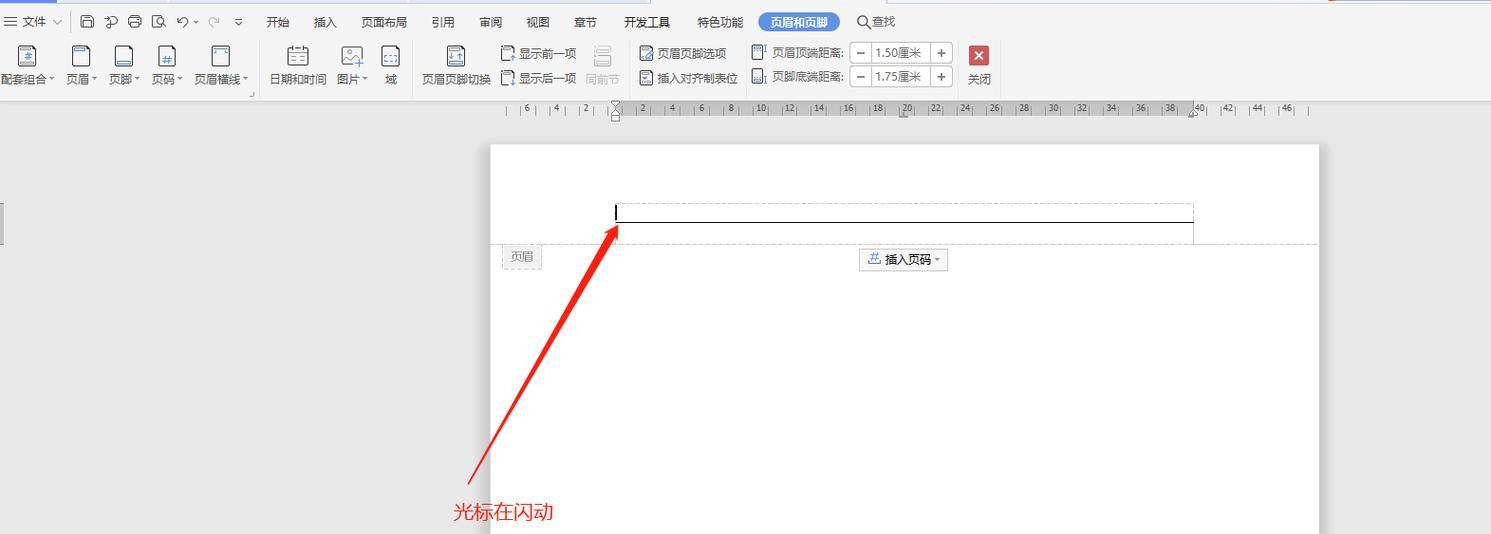The width and height of the screenshot is (1491, 534).
Task: Click the print preview icon
Action: coord(158,21)
